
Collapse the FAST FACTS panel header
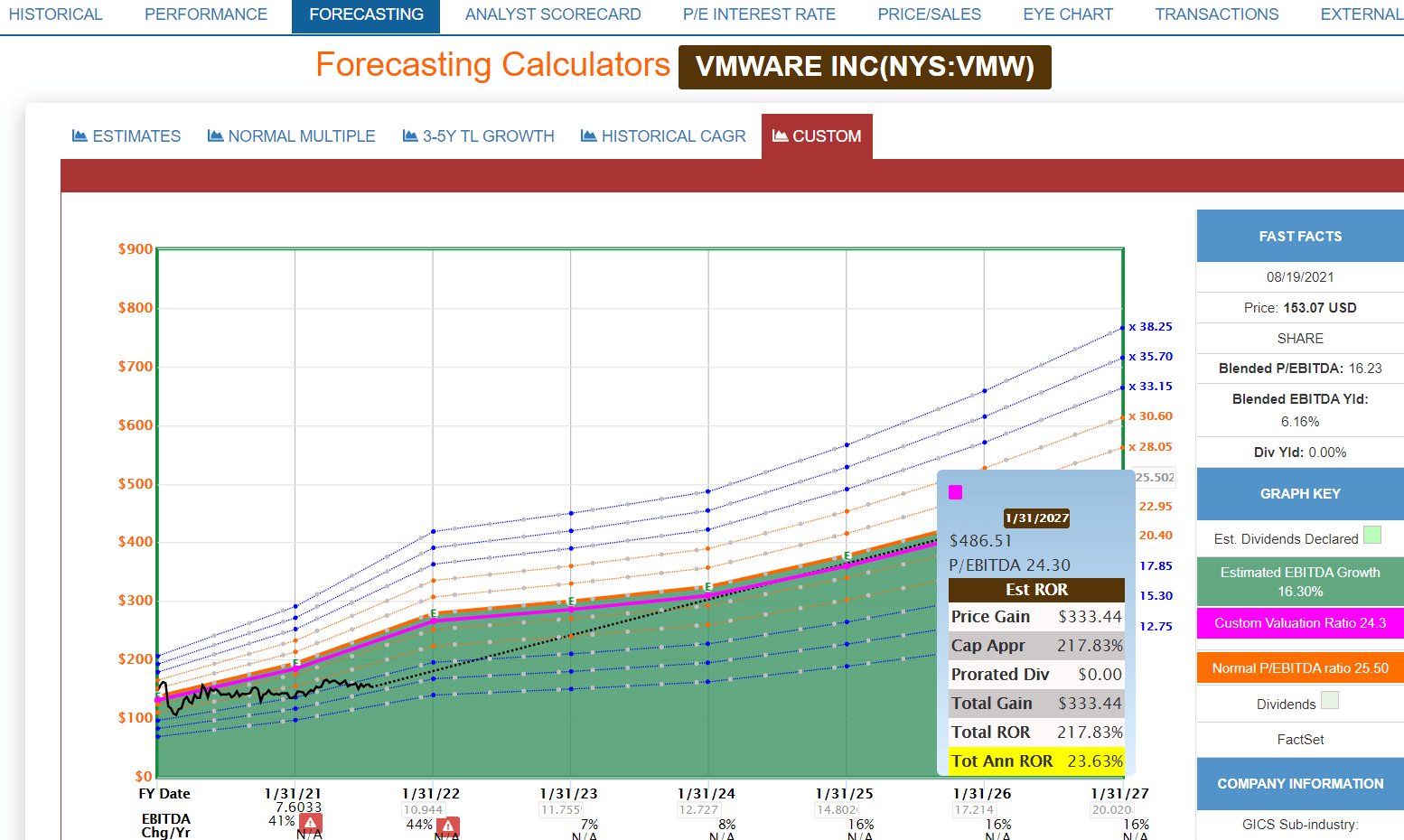click(1299, 236)
